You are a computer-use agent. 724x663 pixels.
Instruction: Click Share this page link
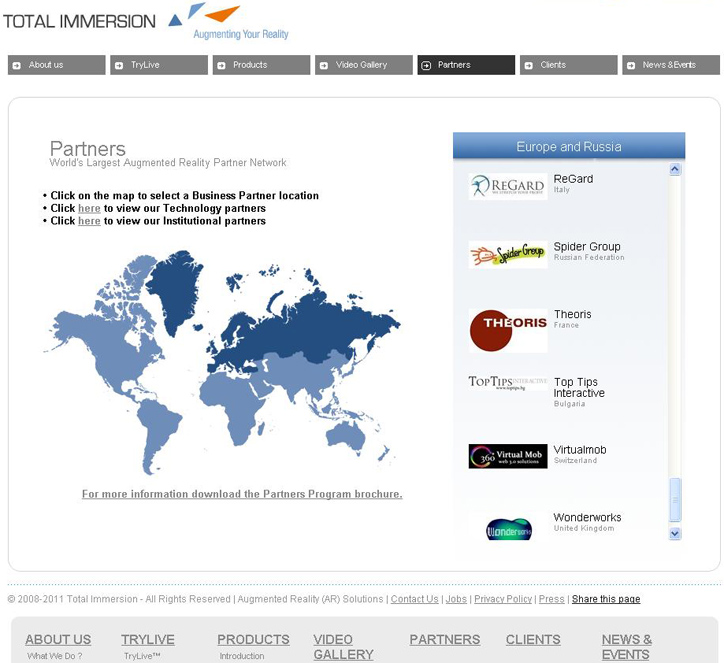point(606,599)
